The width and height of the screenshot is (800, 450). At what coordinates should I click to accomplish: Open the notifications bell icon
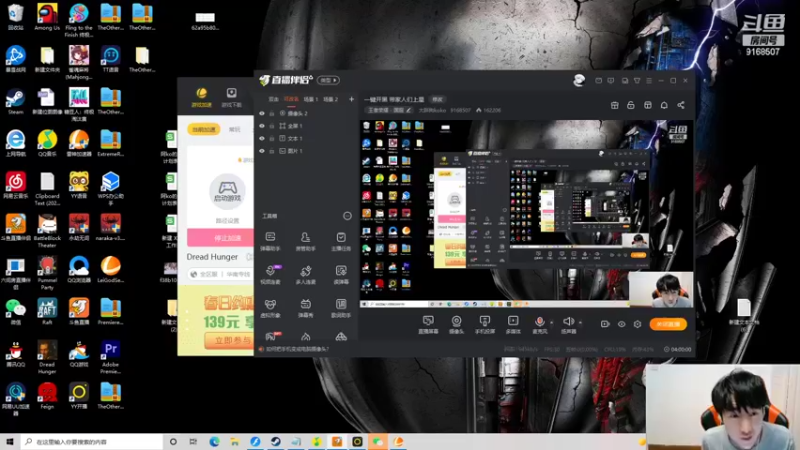tap(664, 105)
